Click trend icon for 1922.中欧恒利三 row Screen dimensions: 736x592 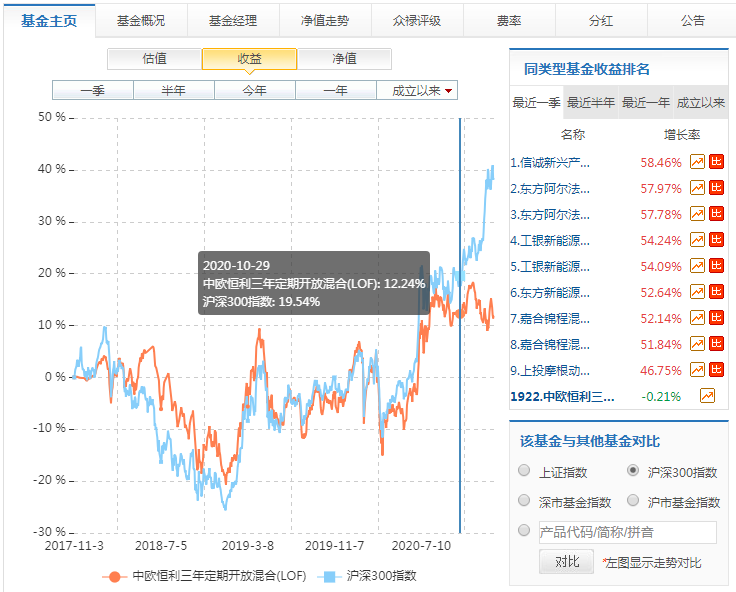click(x=708, y=396)
